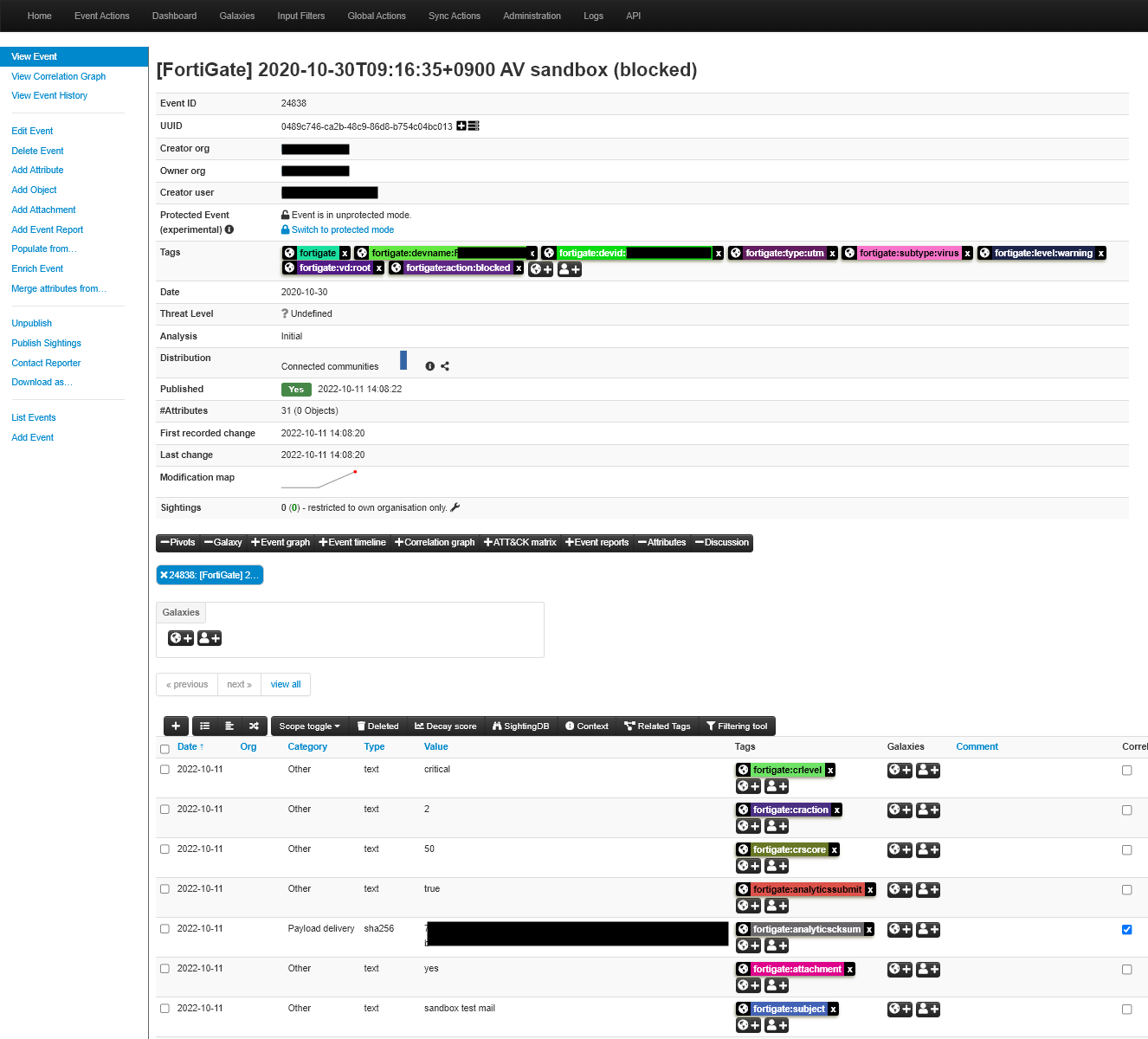Image resolution: width=1148 pixels, height=1039 pixels.
Task: Remove fortigate:analyticssubmit tag from attribute
Action: point(871,889)
